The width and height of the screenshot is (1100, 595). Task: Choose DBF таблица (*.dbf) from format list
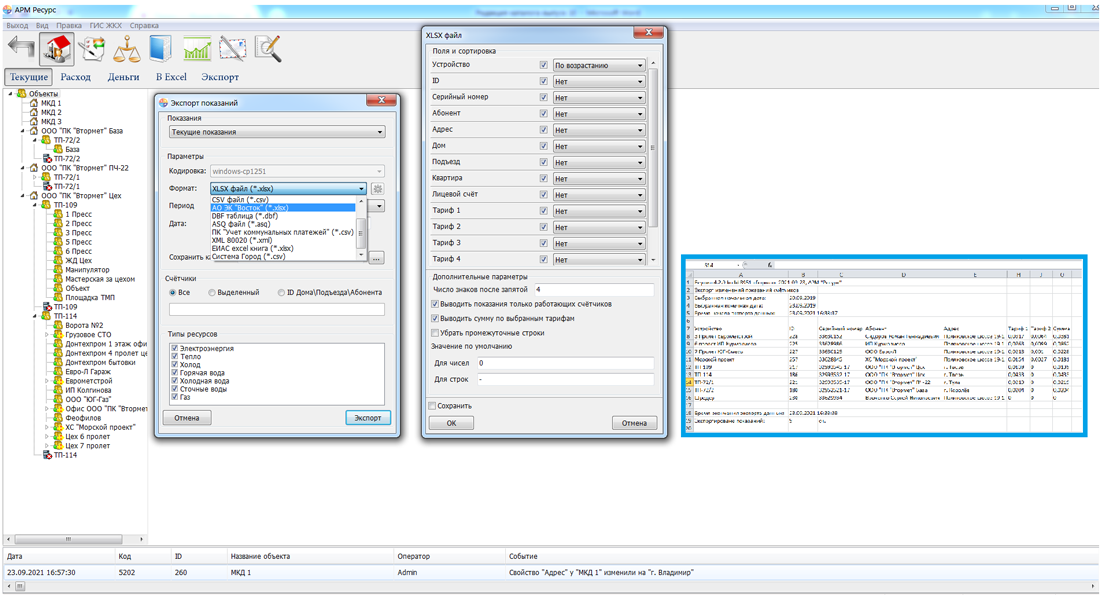[244, 216]
